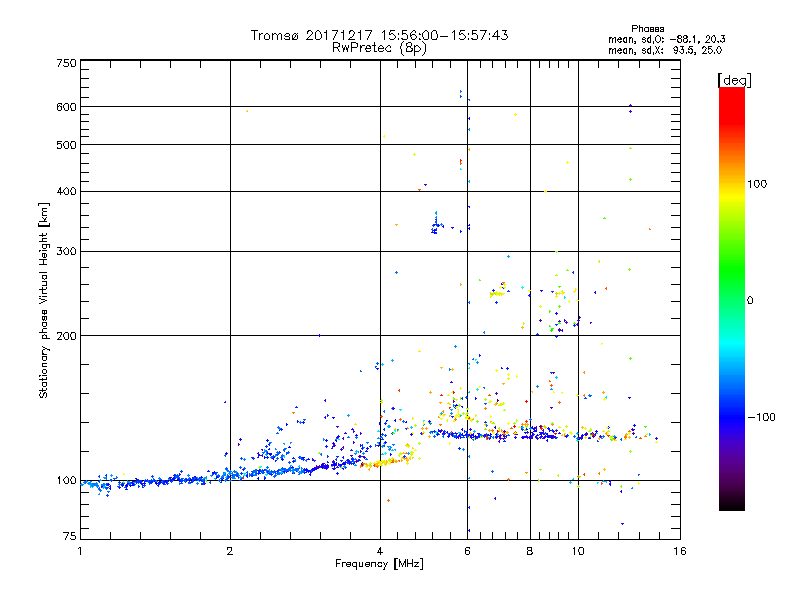The height and width of the screenshot is (600, 800).
Task: Click the x-axis tick label '10'
Action: (578, 551)
